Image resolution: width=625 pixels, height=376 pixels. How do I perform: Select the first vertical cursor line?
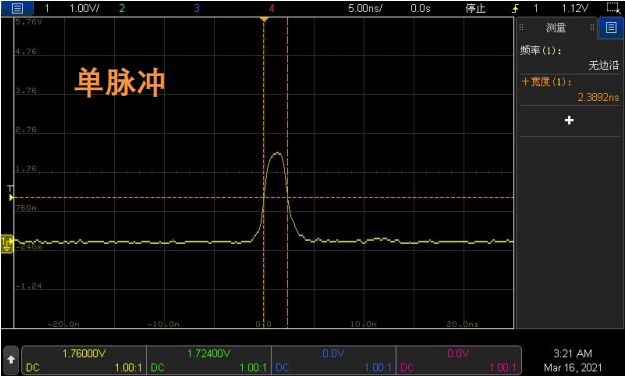coord(263,173)
